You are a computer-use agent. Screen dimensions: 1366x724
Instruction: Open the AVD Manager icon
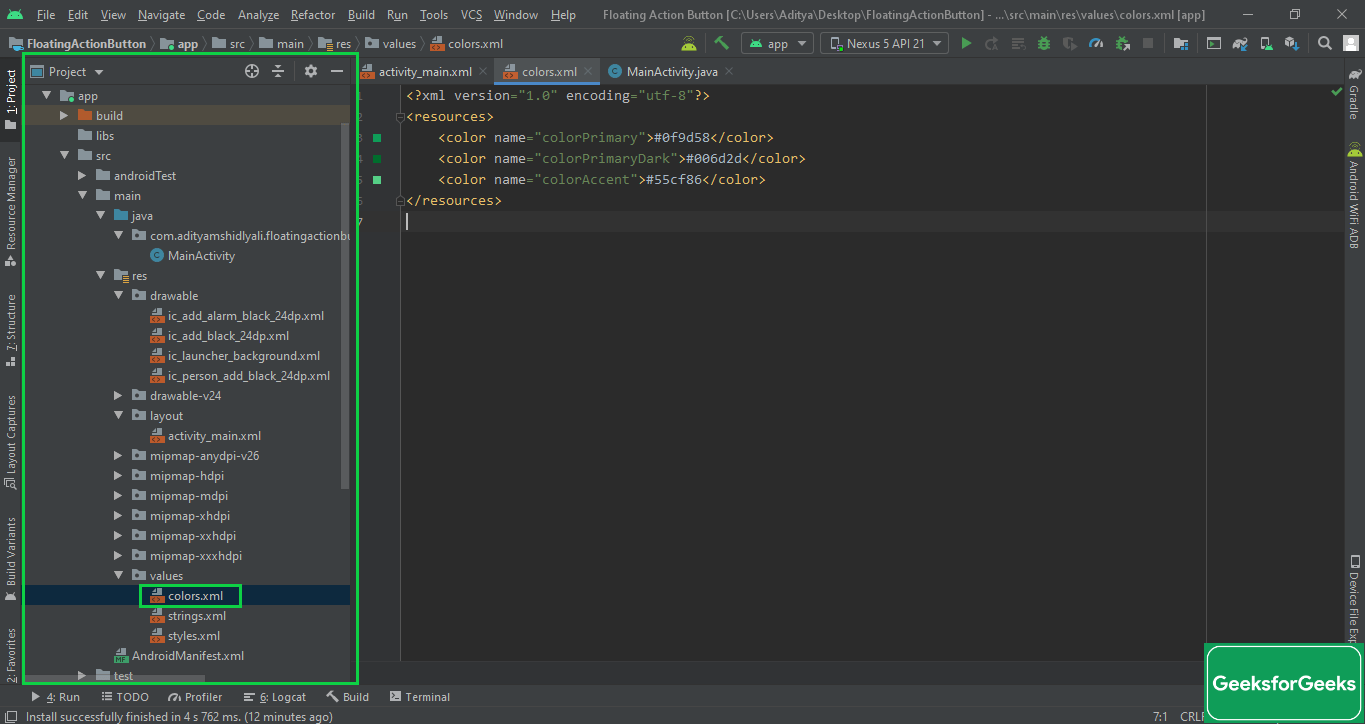click(1266, 43)
